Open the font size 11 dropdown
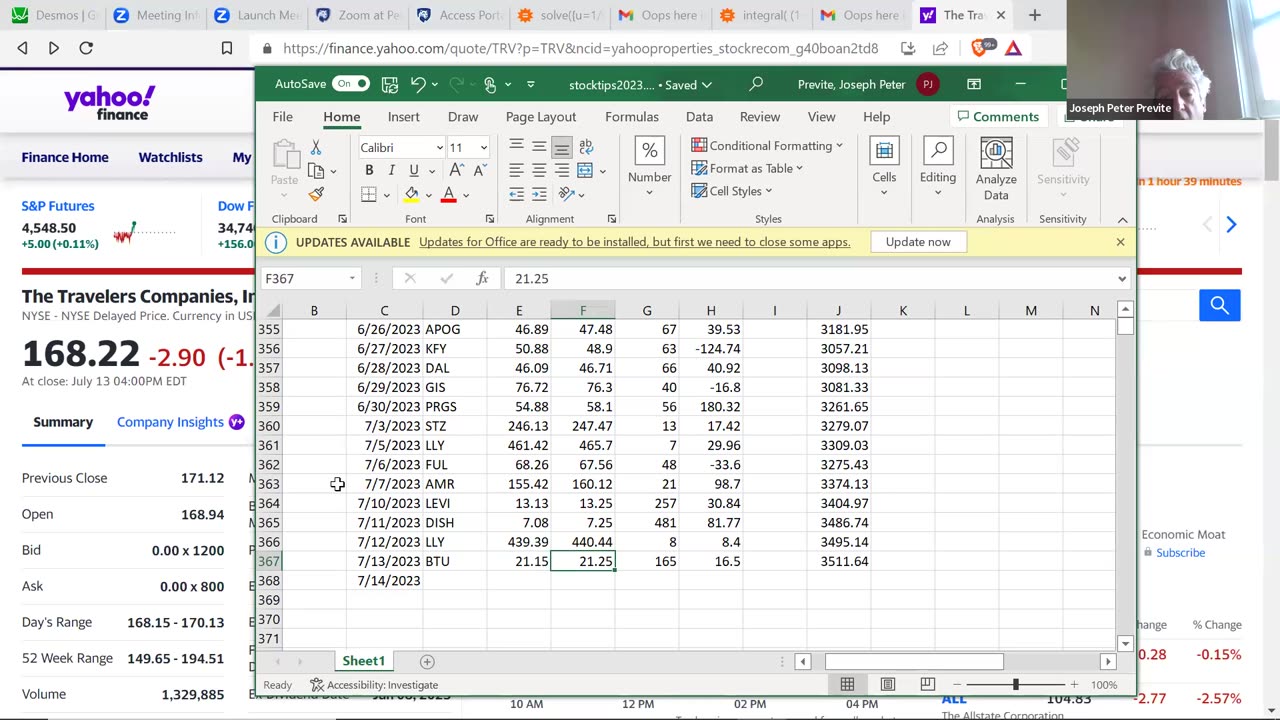This screenshot has height=720, width=1280. click(484, 148)
